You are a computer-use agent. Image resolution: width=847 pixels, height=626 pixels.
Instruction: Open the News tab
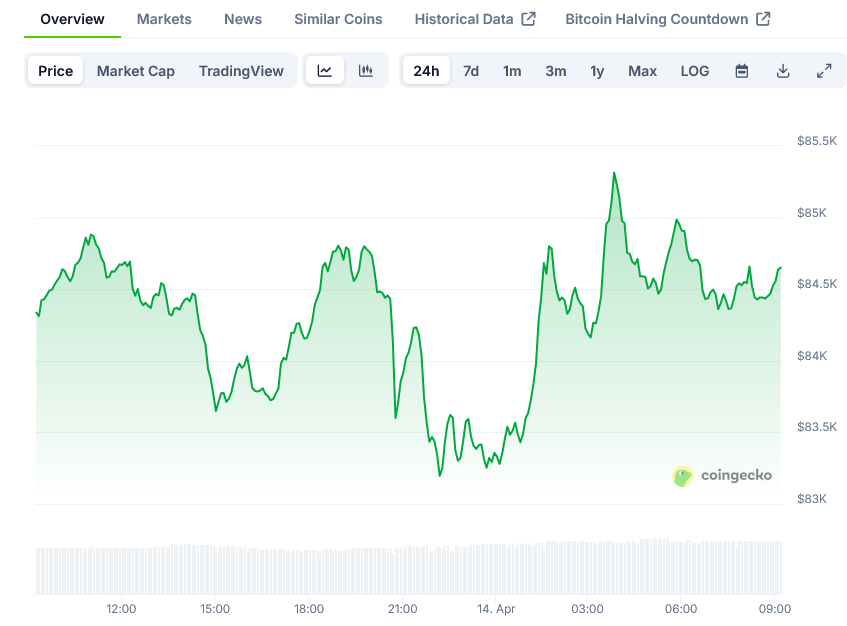(x=242, y=18)
